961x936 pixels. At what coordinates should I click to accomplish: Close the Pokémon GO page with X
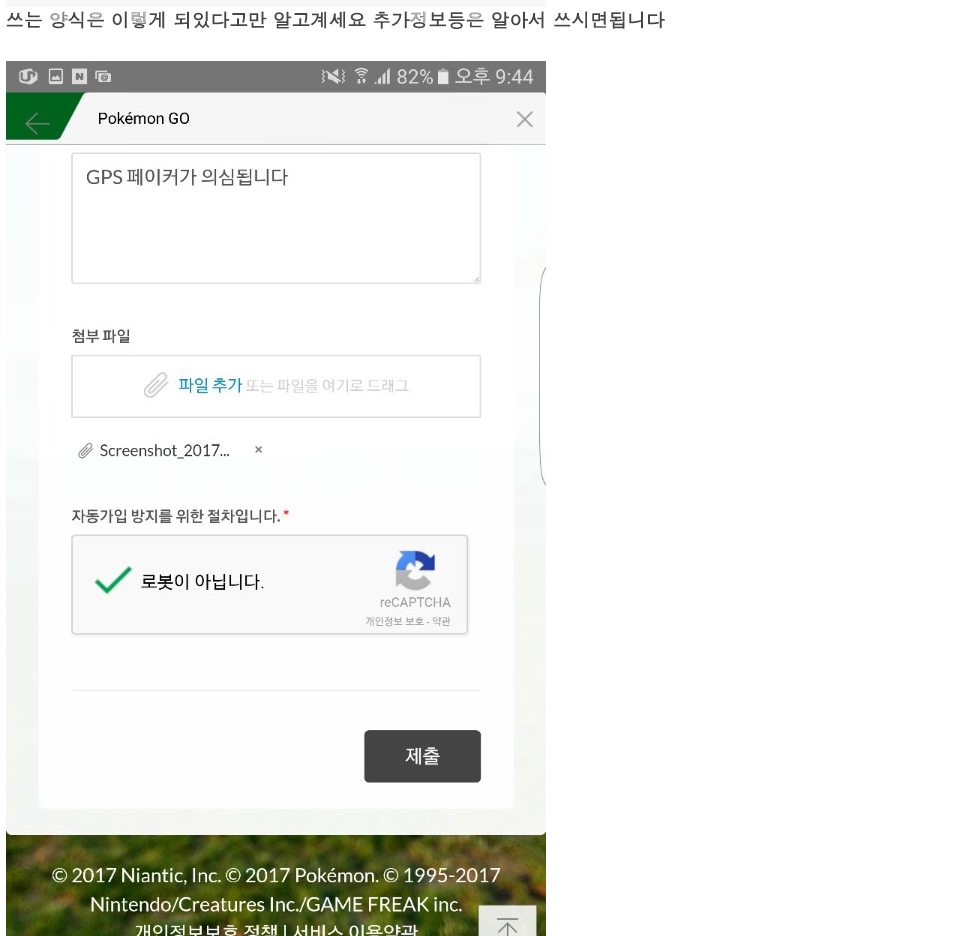pos(524,119)
